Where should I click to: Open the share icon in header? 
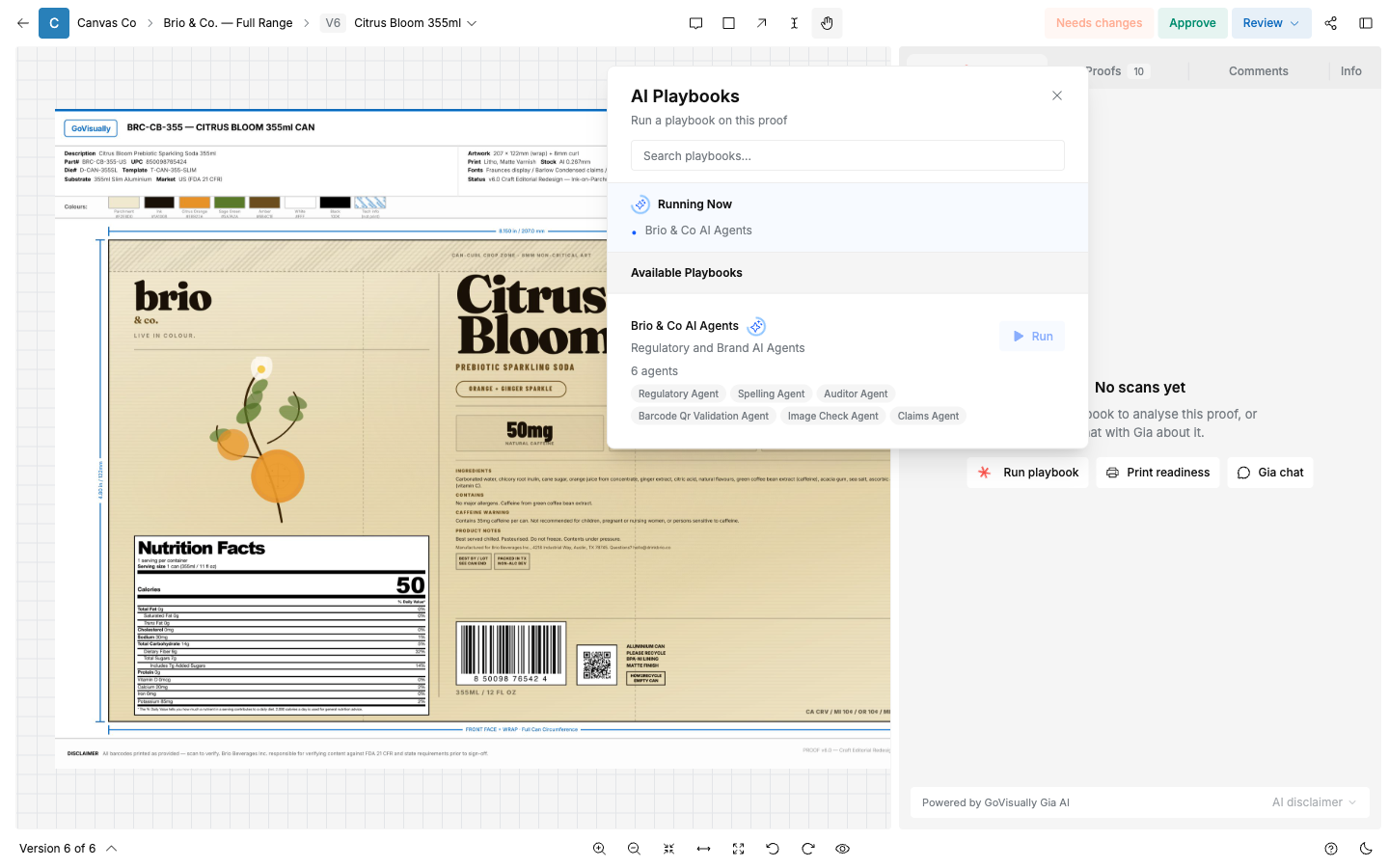(x=1330, y=23)
